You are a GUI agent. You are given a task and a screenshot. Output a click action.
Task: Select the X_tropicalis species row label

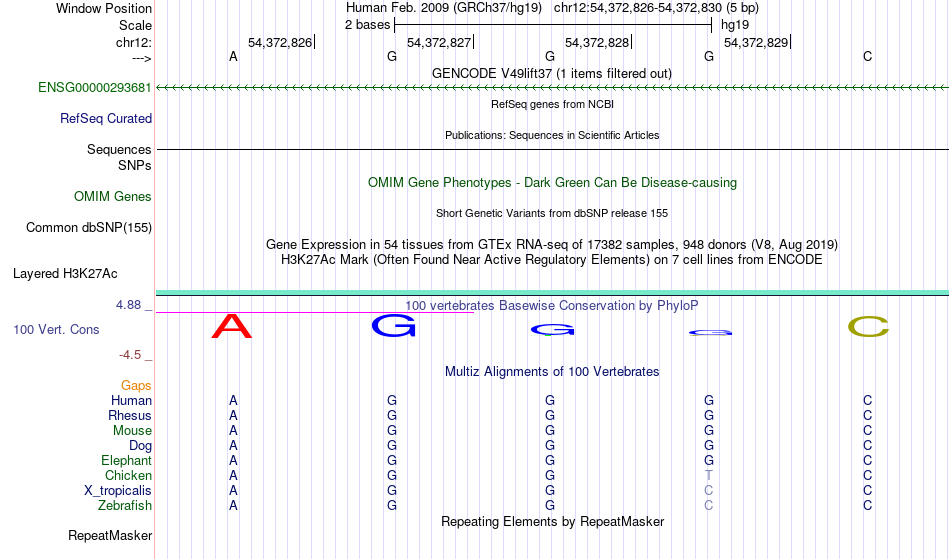click(x=118, y=491)
